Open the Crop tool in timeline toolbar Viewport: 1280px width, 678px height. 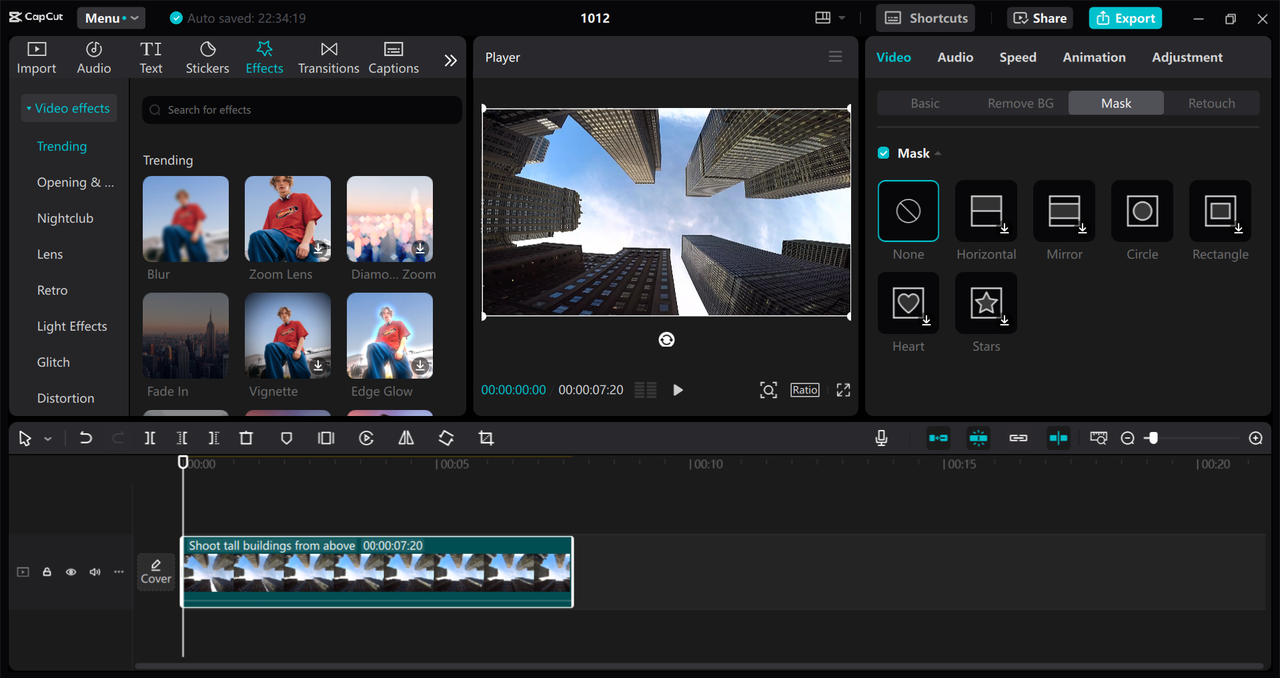[486, 438]
